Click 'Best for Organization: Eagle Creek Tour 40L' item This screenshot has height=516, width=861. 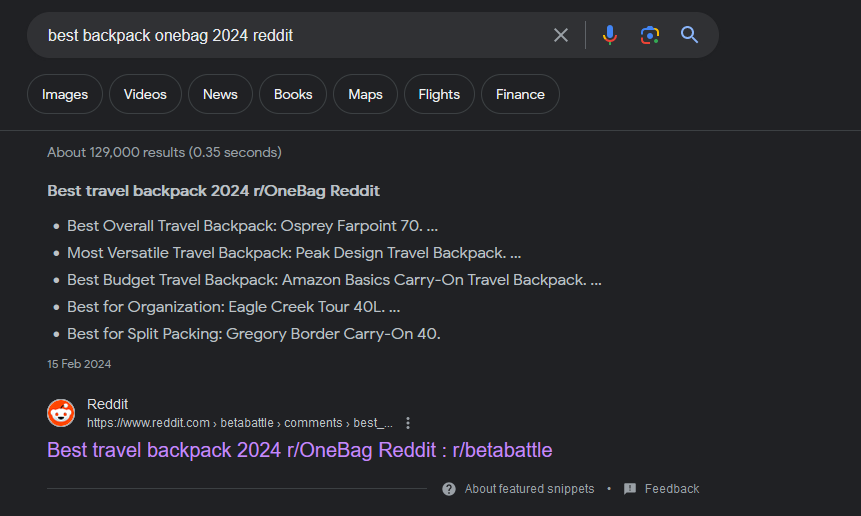point(233,306)
